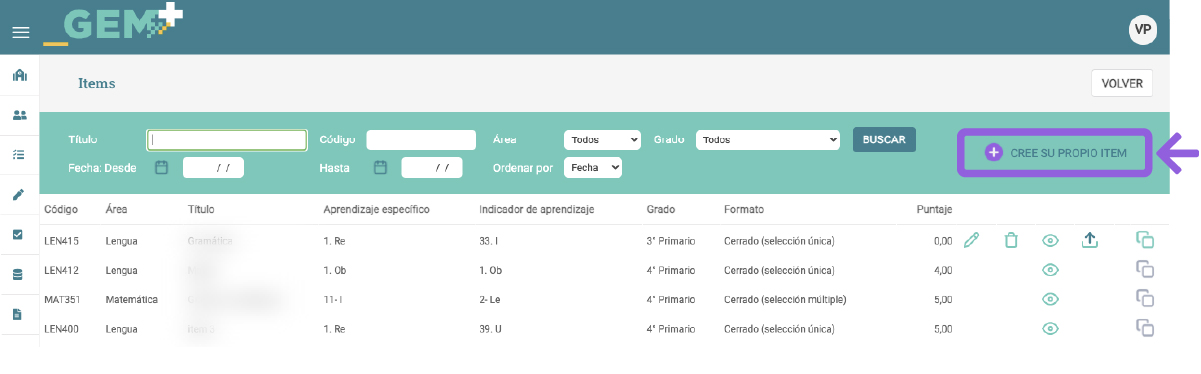Open the pencil sidebar icon

pos(19,194)
